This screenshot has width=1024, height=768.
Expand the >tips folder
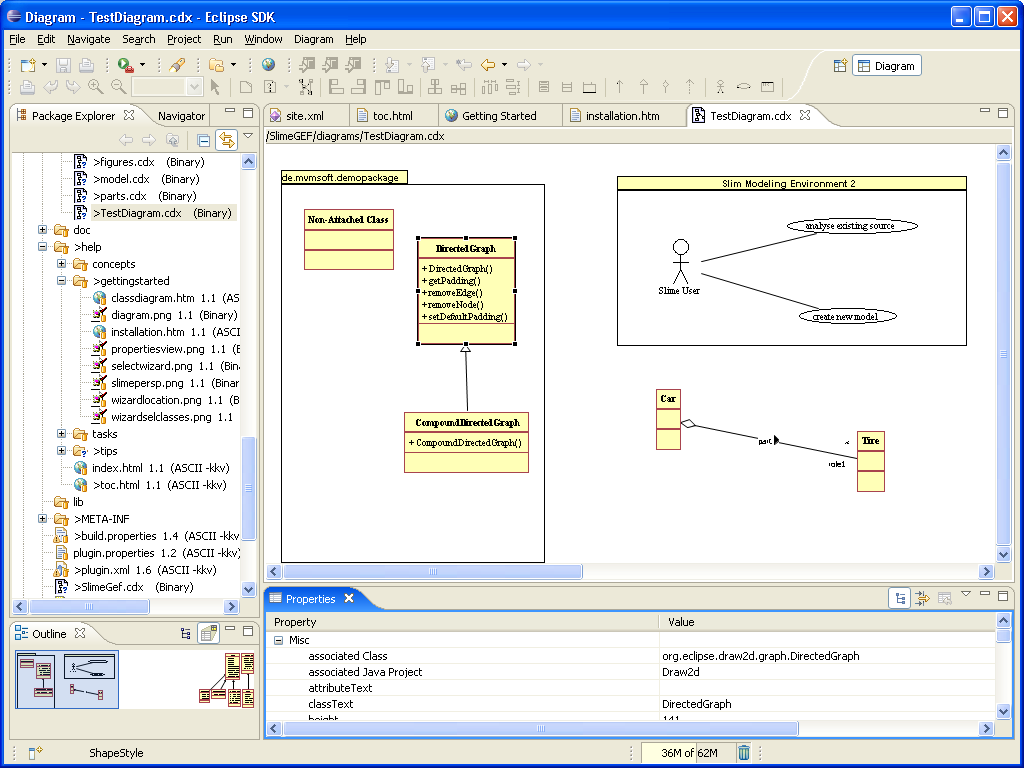coord(61,451)
